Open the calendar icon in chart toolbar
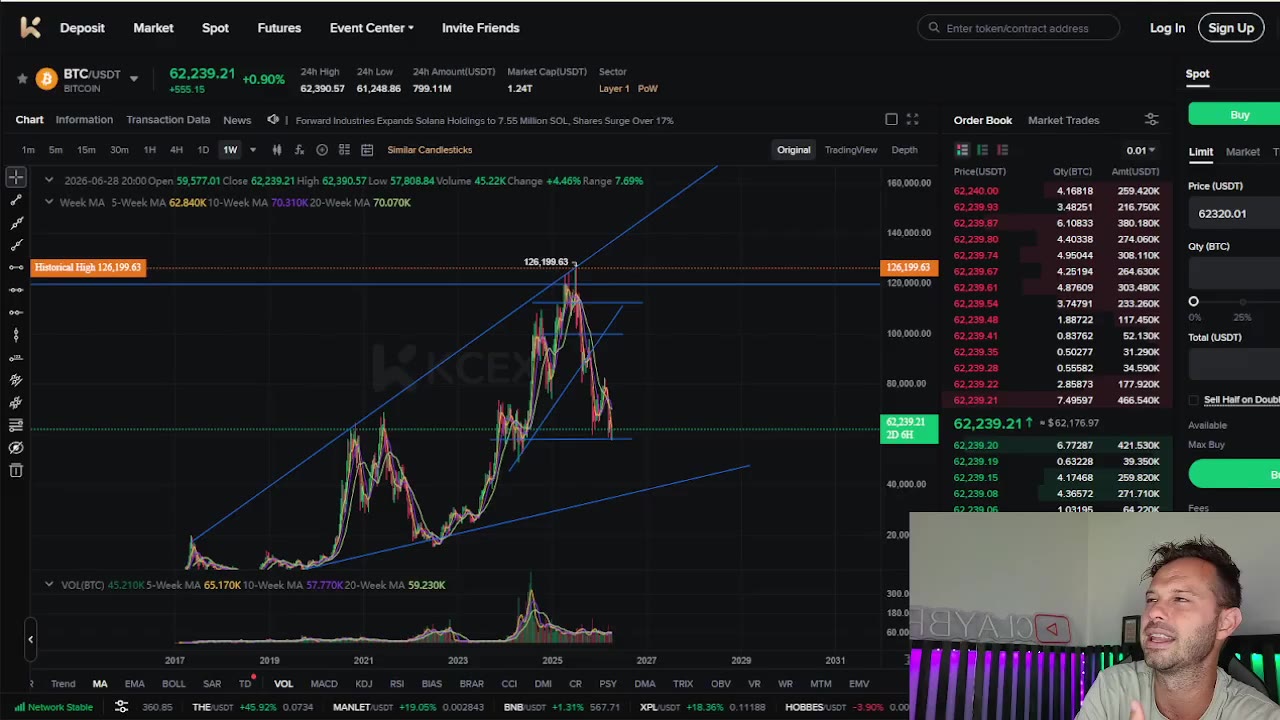 pyautogui.click(x=367, y=150)
